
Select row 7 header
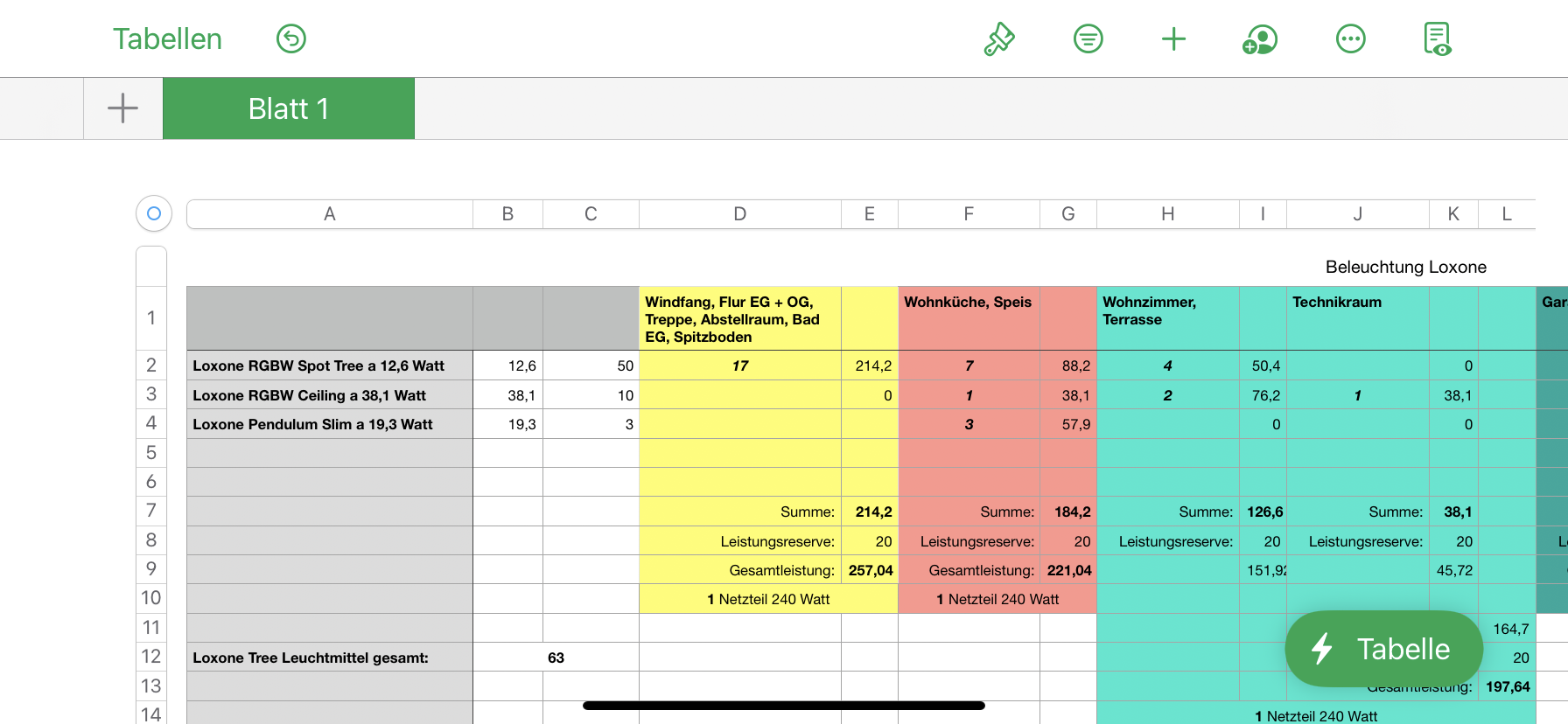(x=151, y=512)
